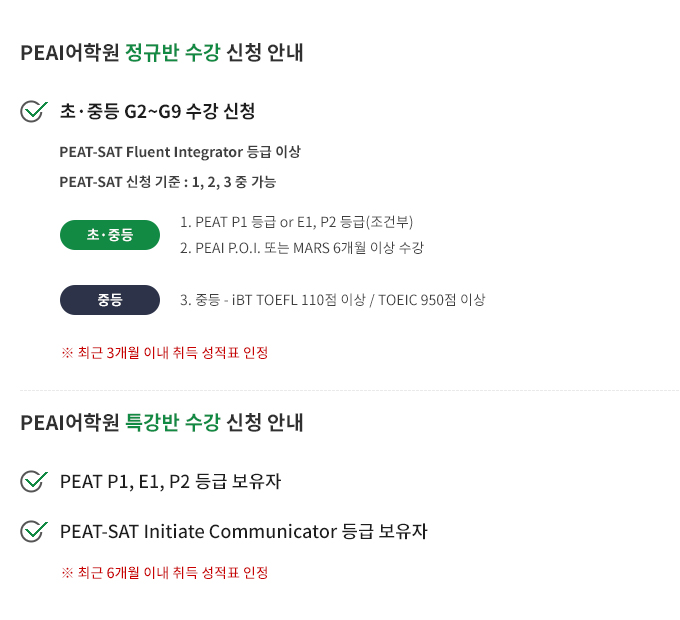This screenshot has height=620, width=680.
Task: Click the red 최근 3개월 이내 notice
Action: click(164, 352)
